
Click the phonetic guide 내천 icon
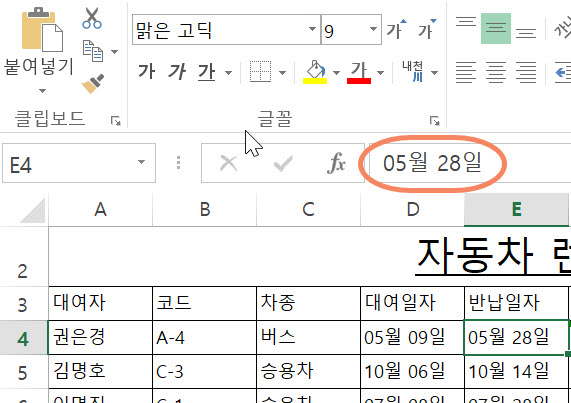(413, 71)
